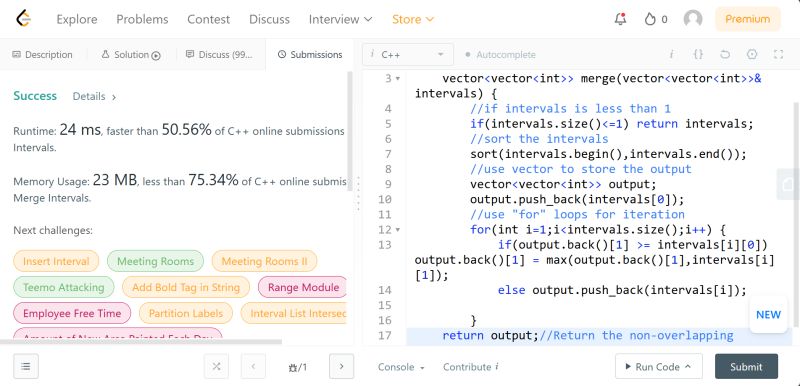Toggle fullscreen editor mode
800x386 pixels.
778,55
